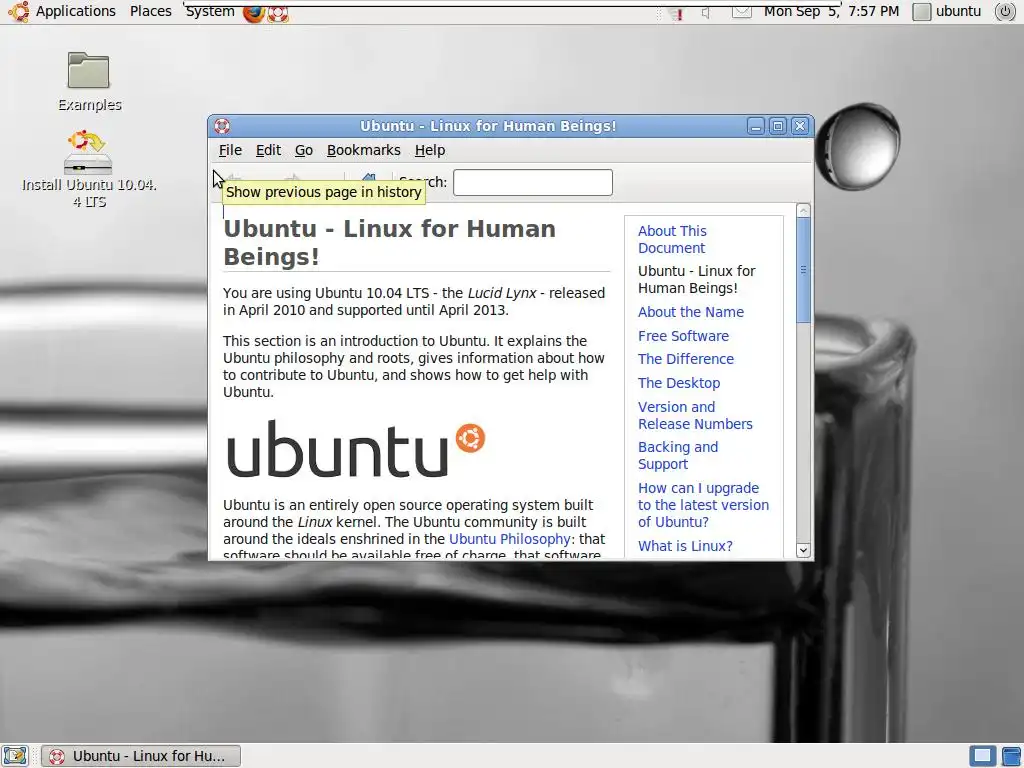Open the What is Linux? link
The image size is (1024, 768).
(685, 546)
